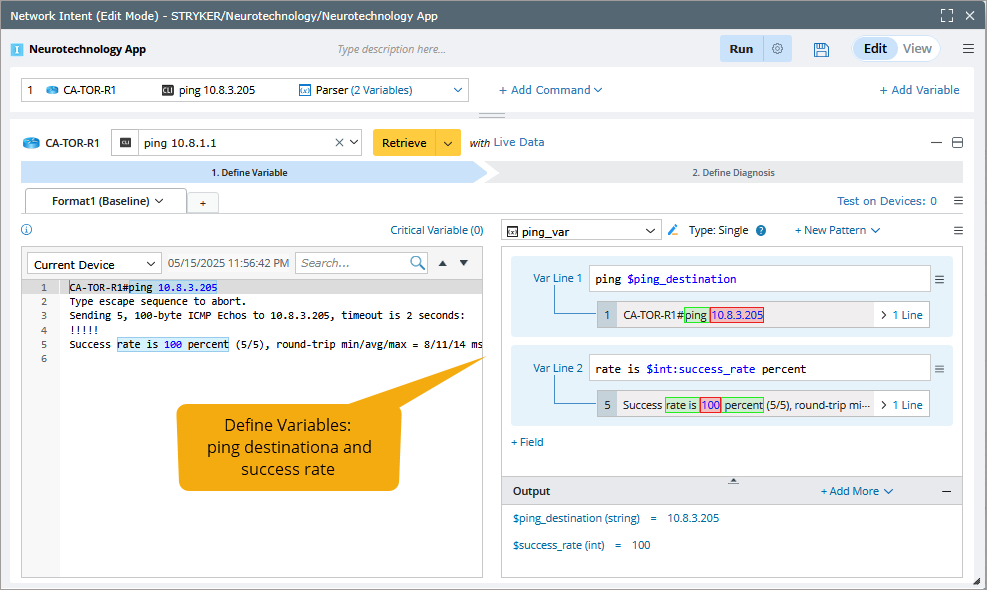
Task: Open Run settings gear
Action: pyautogui.click(x=777, y=49)
